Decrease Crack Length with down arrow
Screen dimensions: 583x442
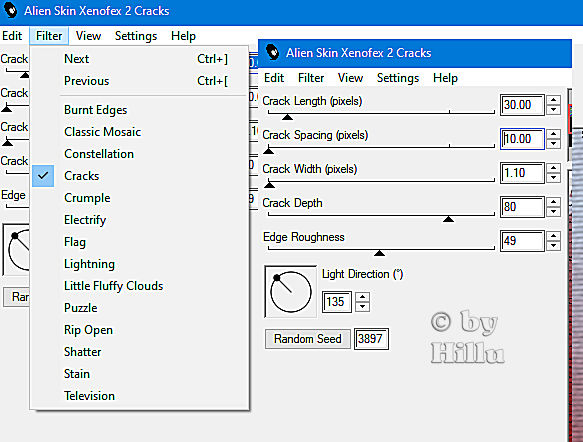pos(554,110)
